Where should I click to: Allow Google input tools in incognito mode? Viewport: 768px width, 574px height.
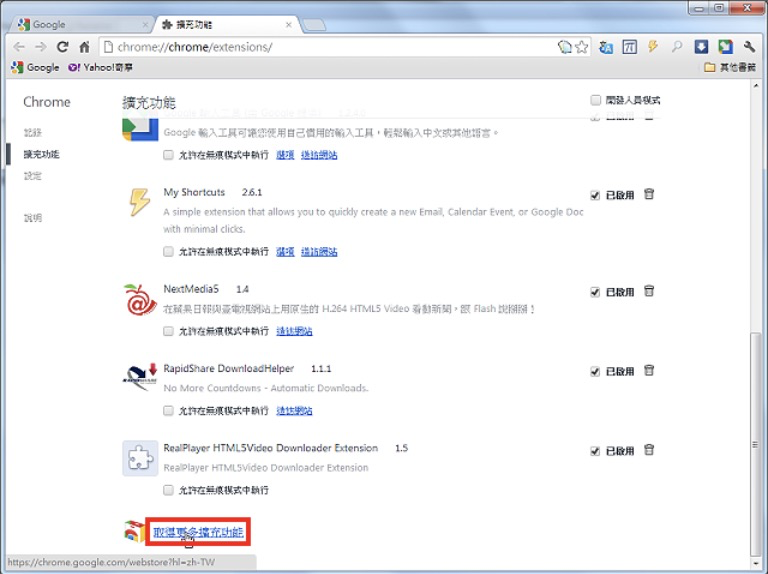pos(168,155)
